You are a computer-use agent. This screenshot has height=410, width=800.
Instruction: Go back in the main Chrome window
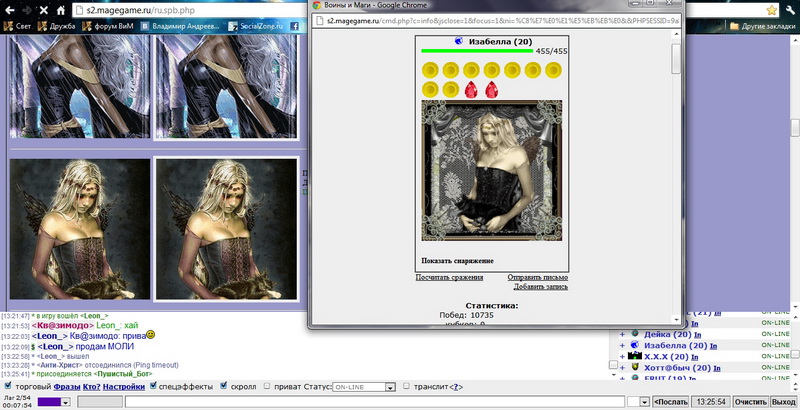click(10, 10)
